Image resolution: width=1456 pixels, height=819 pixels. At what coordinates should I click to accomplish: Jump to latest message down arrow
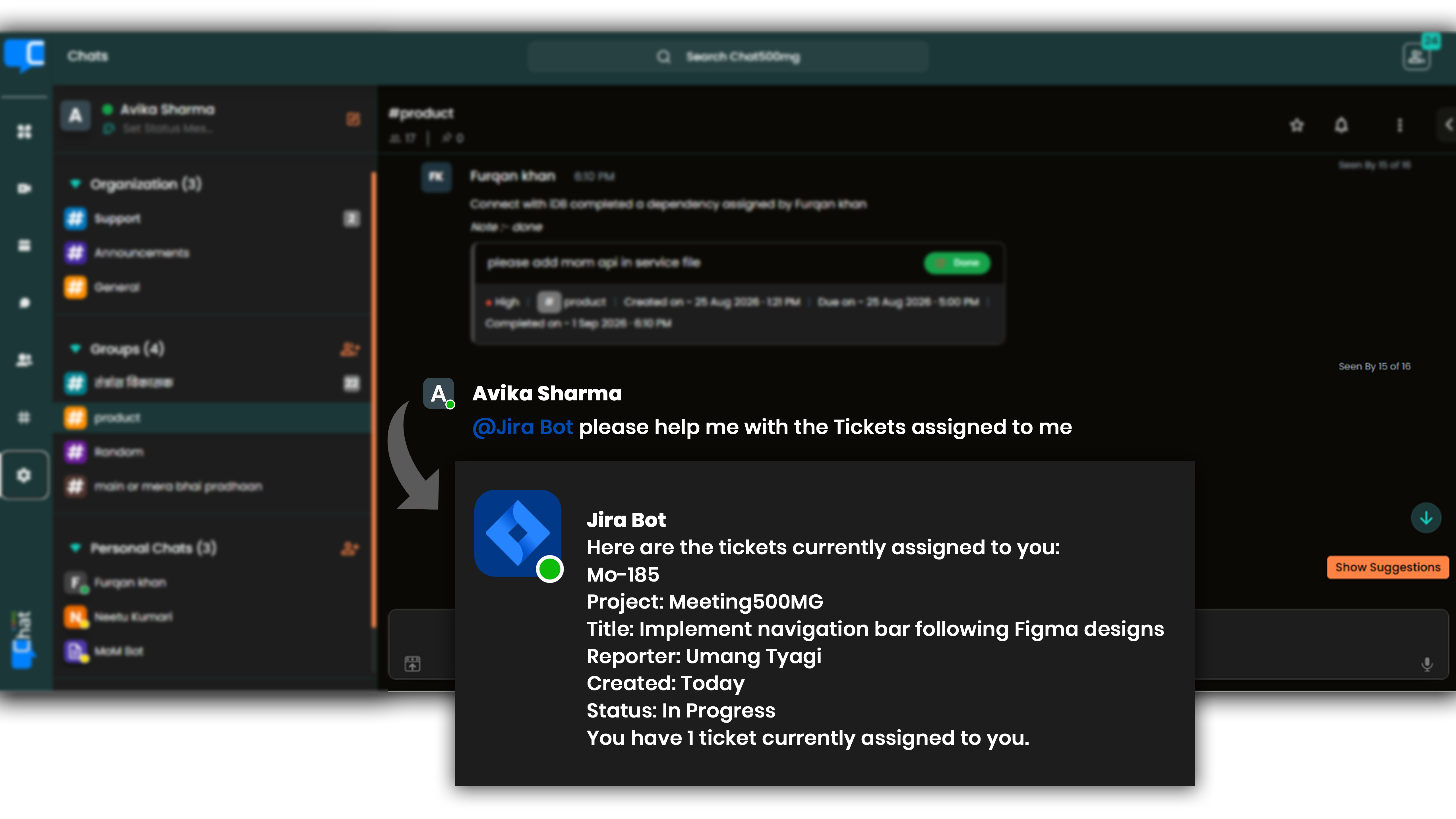click(x=1426, y=518)
